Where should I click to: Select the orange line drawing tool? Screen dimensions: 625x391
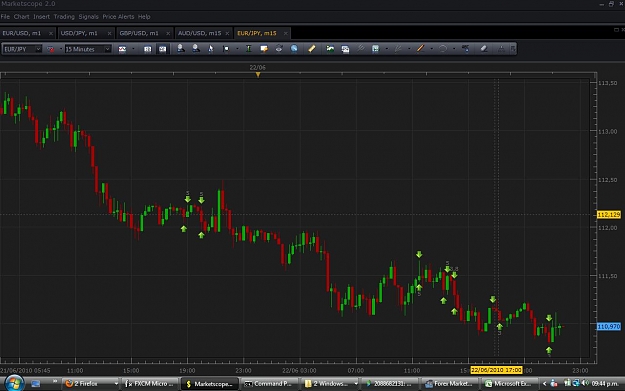(x=420, y=49)
